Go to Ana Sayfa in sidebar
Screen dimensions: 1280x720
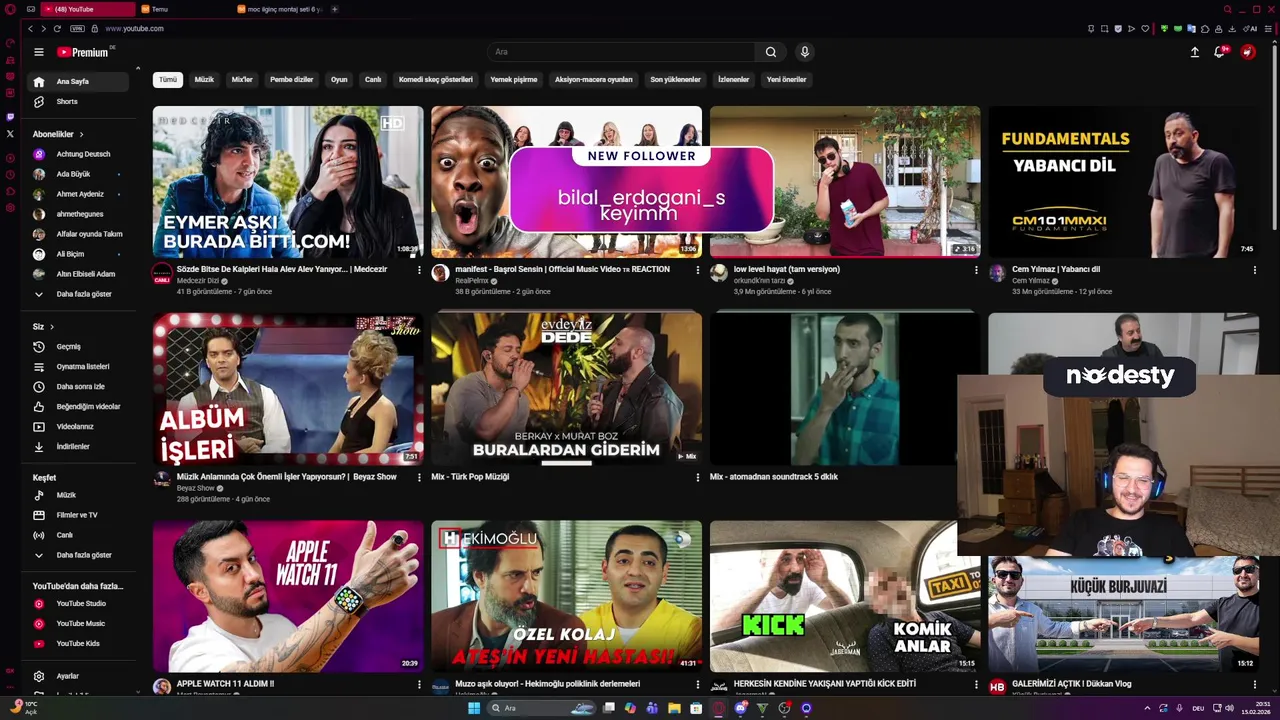80,82
